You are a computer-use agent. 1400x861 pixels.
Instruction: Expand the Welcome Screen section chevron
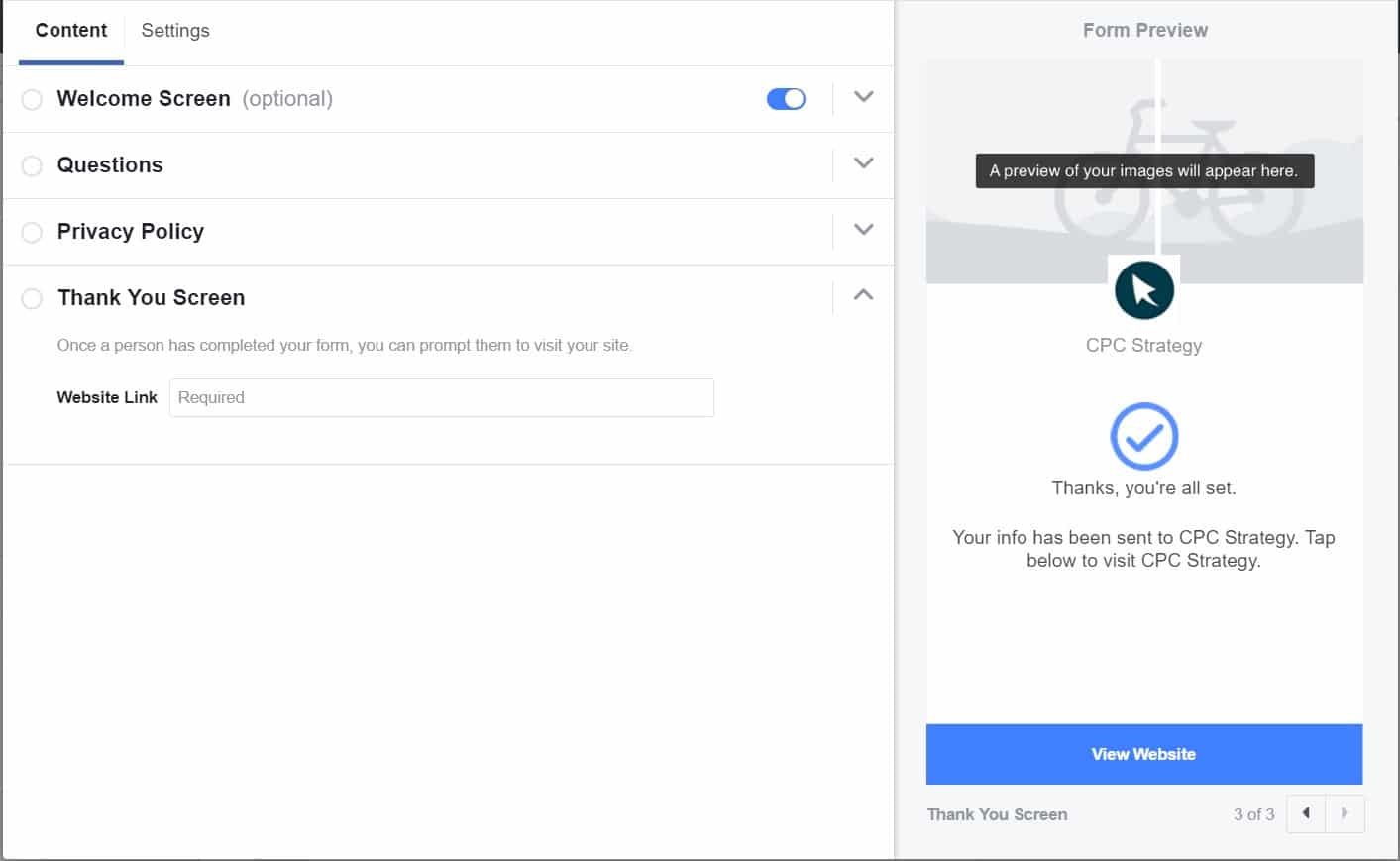pyautogui.click(x=863, y=97)
